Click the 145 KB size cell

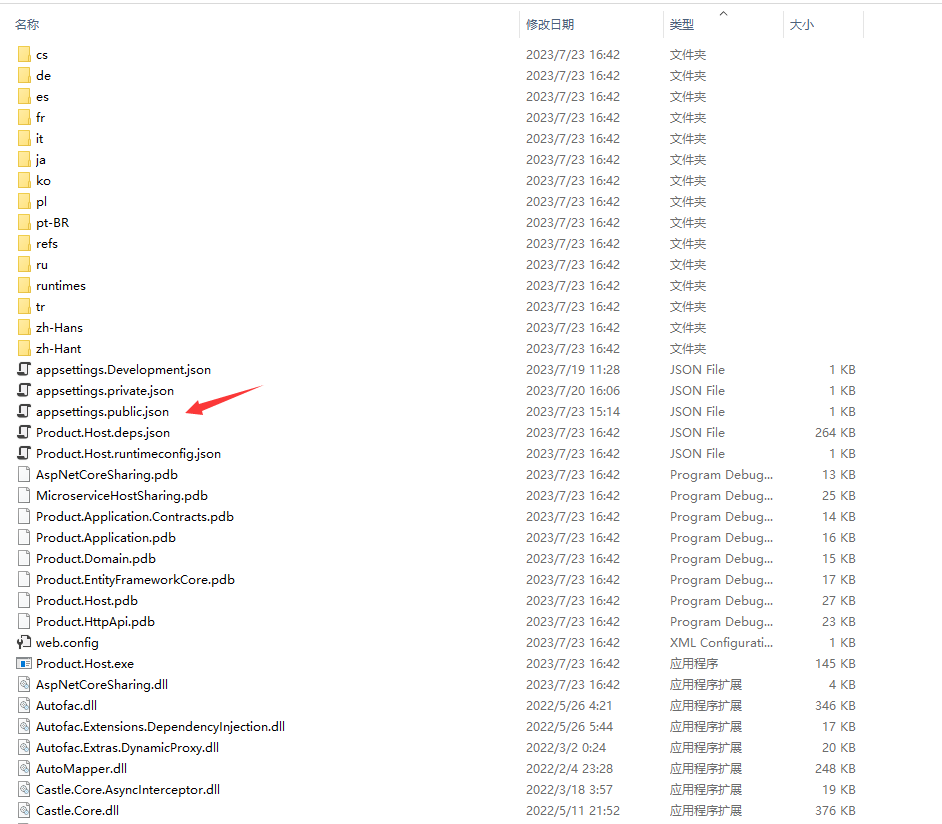tap(835, 664)
